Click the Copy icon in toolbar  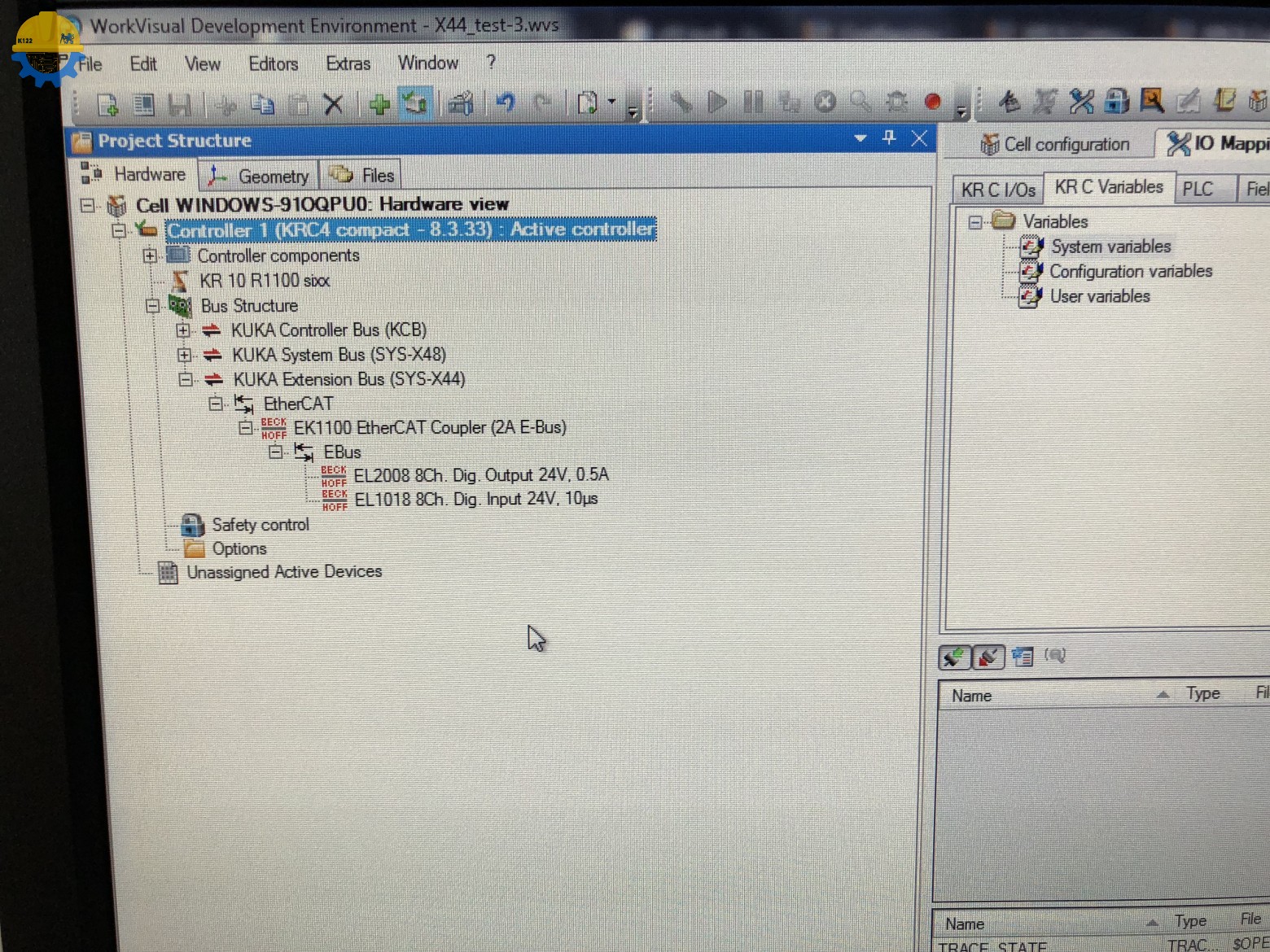(x=262, y=104)
